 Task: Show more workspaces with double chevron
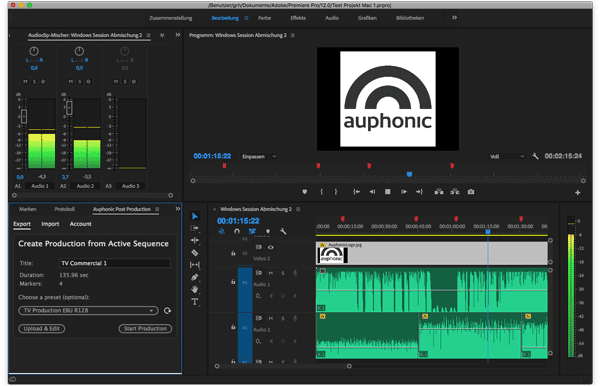tap(454, 18)
